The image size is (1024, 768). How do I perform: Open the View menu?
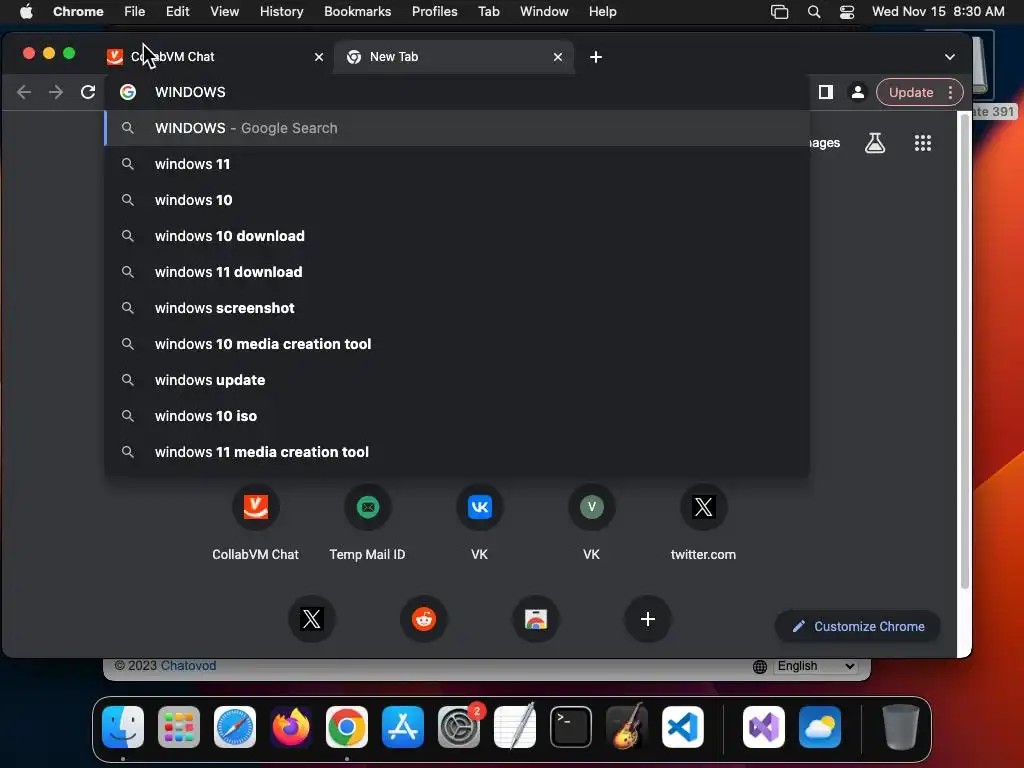coord(224,11)
